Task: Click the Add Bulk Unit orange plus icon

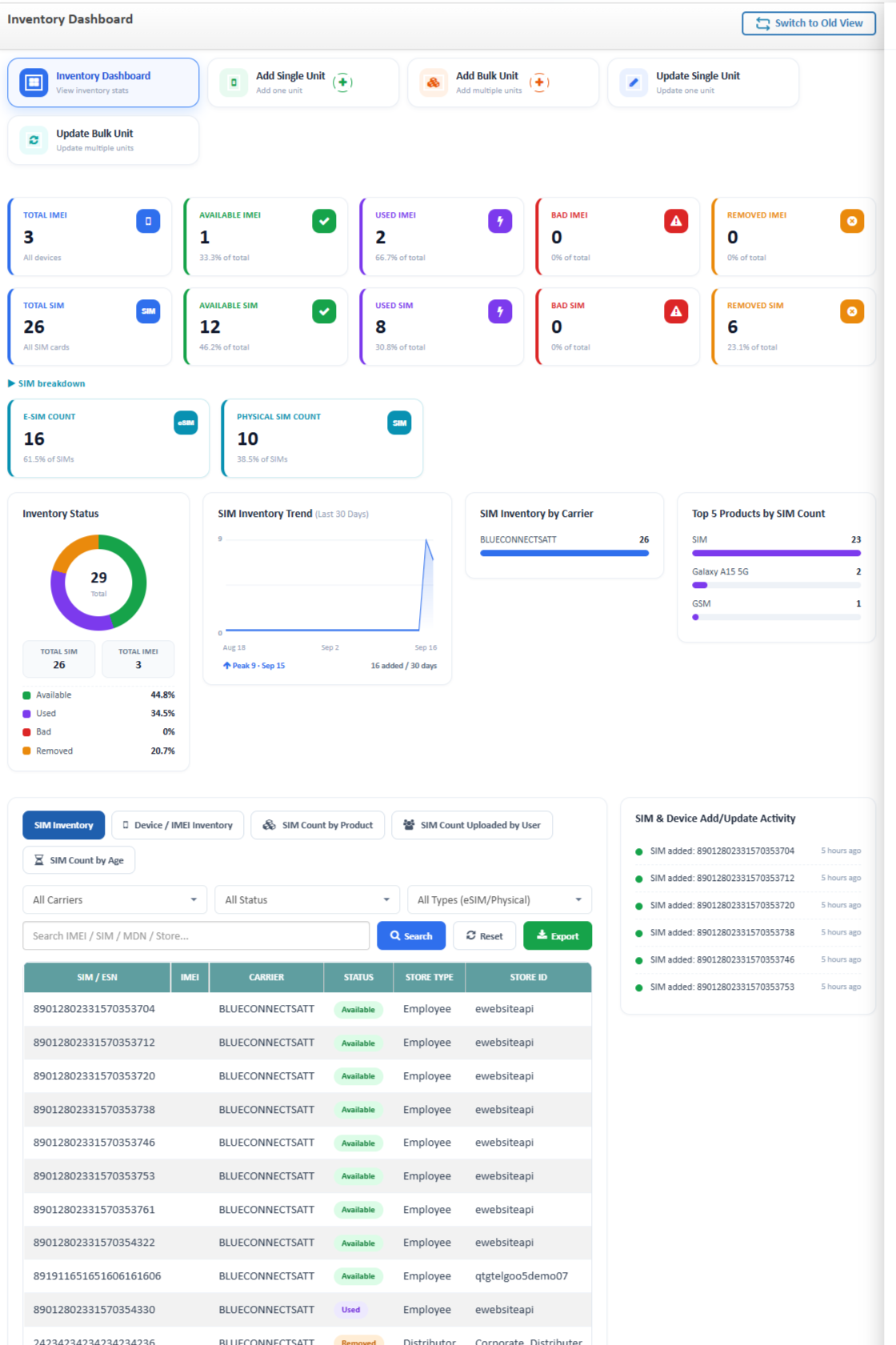Action: click(540, 82)
